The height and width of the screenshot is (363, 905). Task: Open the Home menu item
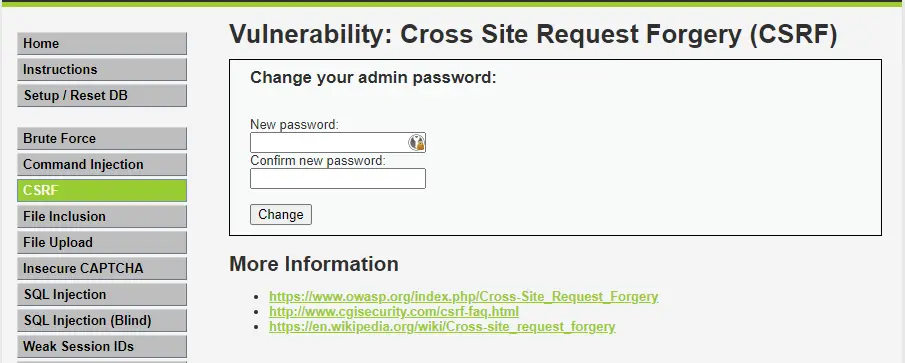coord(102,43)
